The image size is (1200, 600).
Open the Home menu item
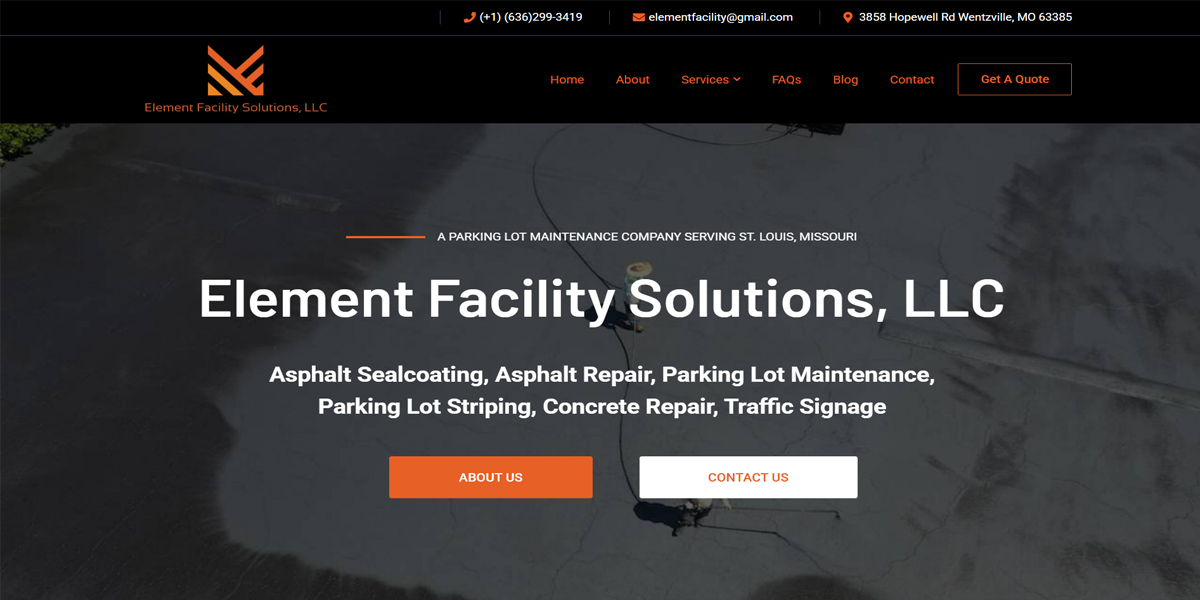pos(567,80)
